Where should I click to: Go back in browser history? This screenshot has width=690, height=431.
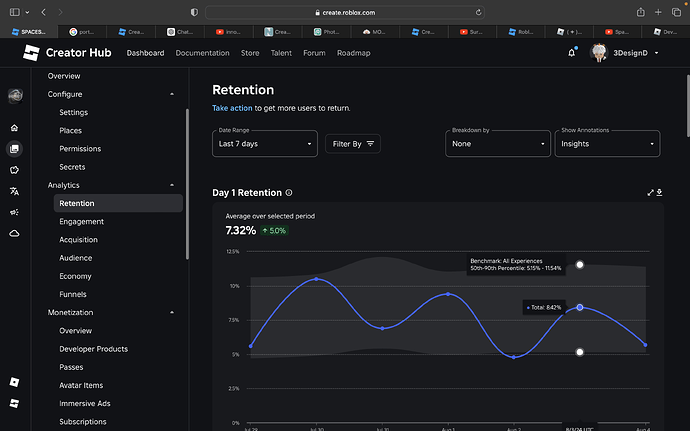[44, 12]
